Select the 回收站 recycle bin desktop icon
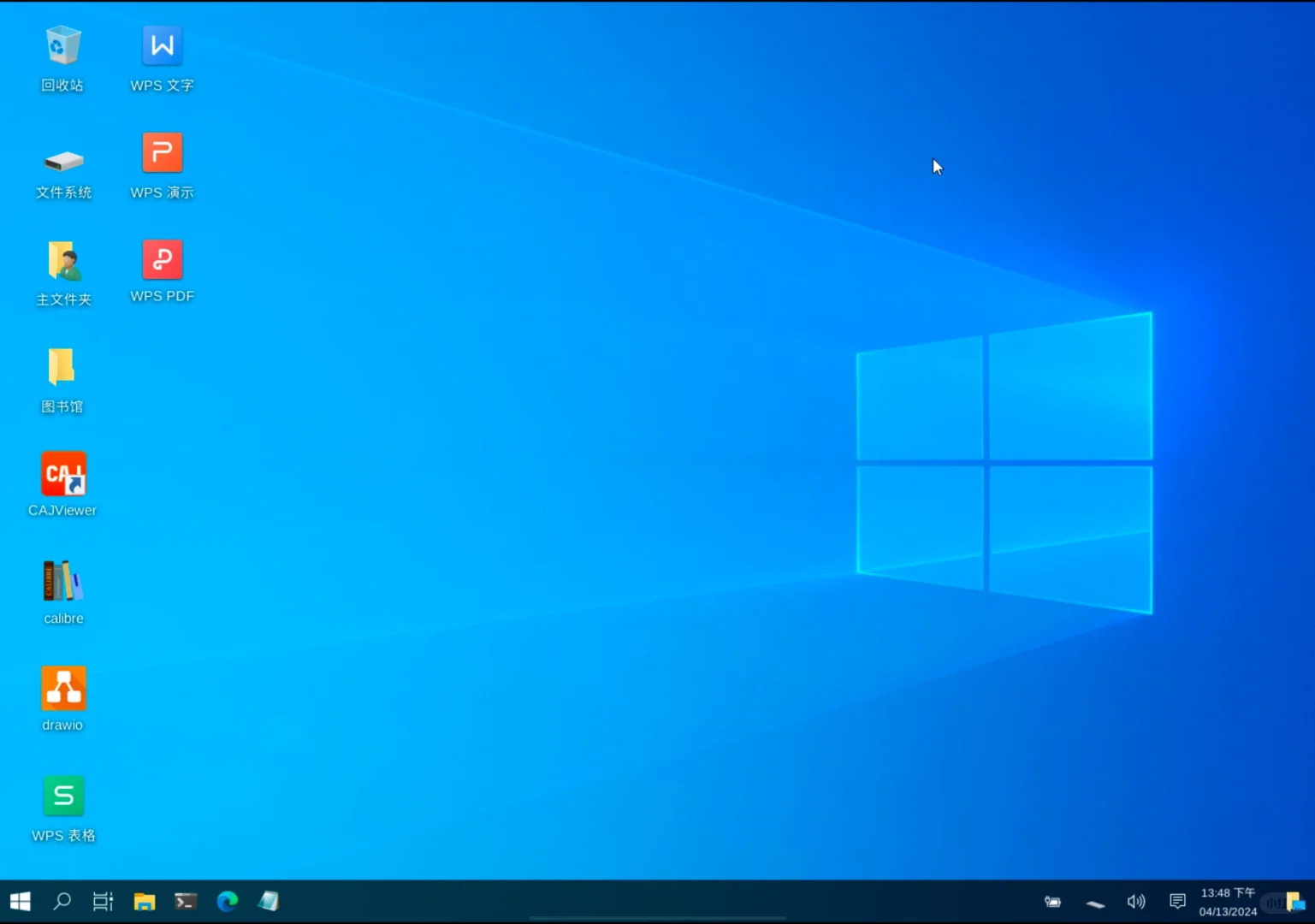1315x924 pixels. tap(63, 58)
